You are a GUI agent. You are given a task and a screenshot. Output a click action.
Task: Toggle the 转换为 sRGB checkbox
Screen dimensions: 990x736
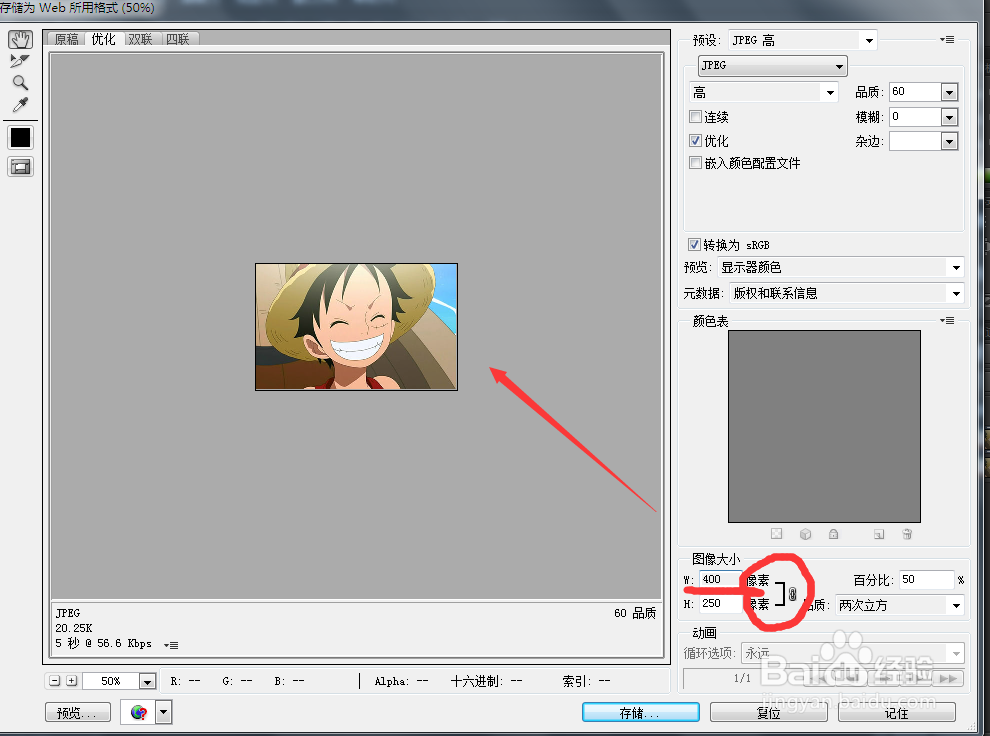coord(695,244)
